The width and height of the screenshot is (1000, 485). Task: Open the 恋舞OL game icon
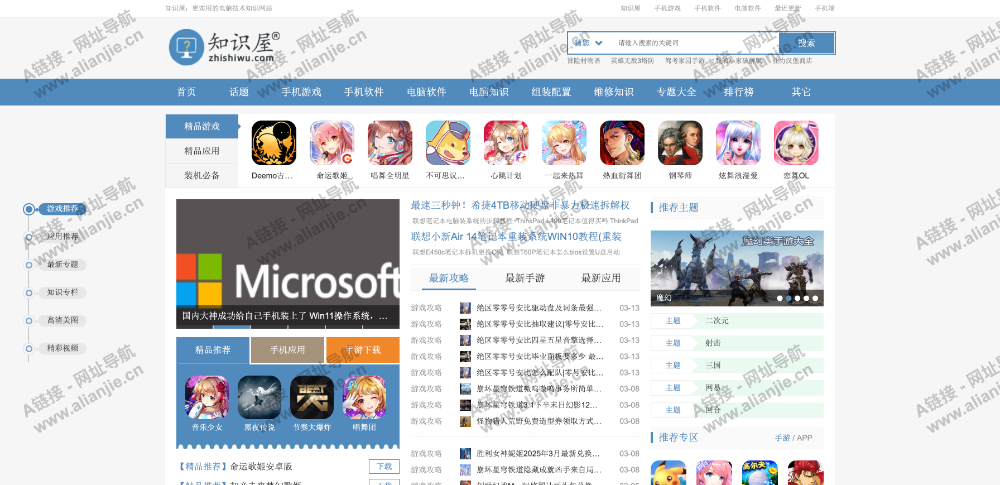point(797,143)
